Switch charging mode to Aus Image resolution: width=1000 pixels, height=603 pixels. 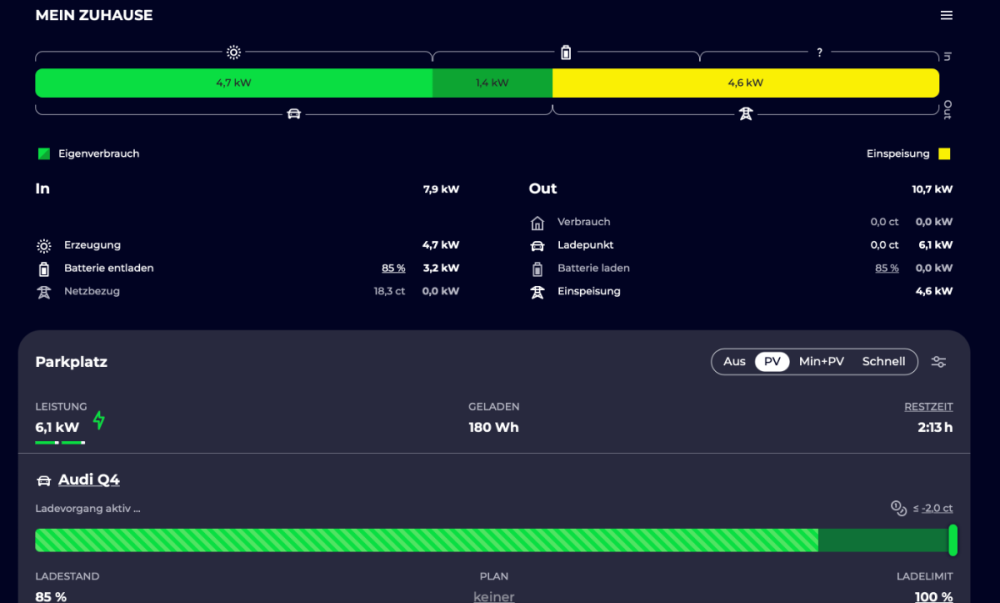734,362
